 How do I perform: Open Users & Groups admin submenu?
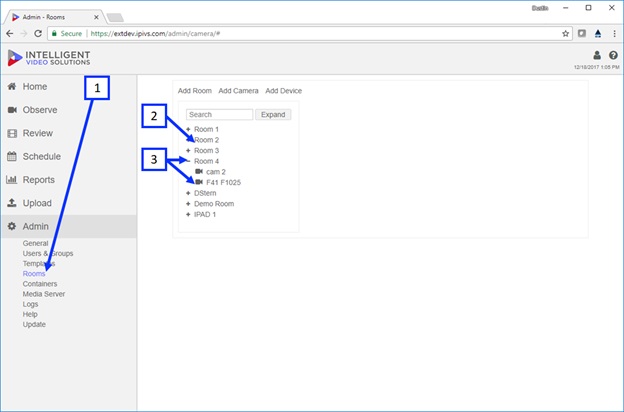click(48, 254)
